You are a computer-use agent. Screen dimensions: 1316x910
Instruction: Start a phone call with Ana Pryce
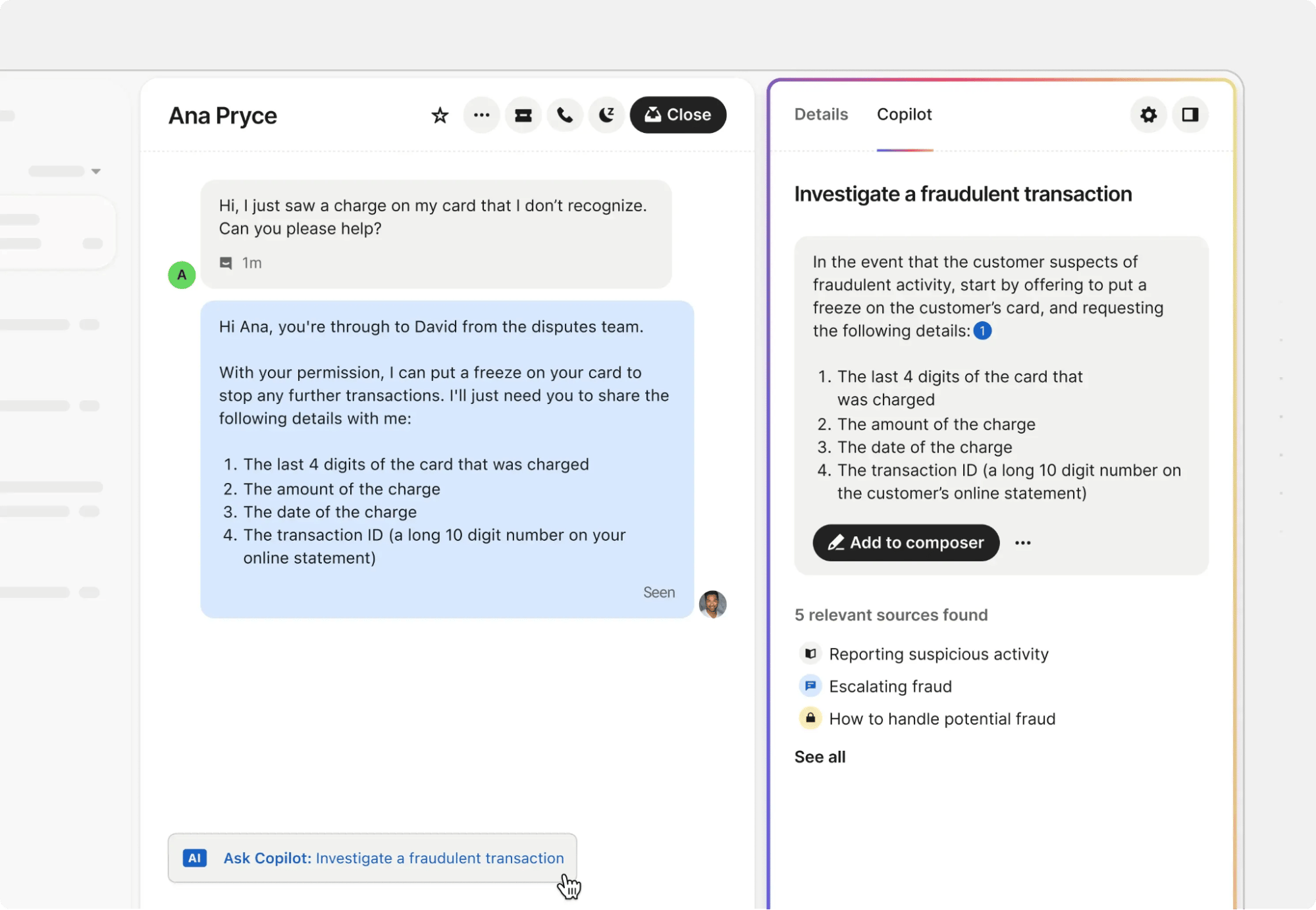point(565,115)
